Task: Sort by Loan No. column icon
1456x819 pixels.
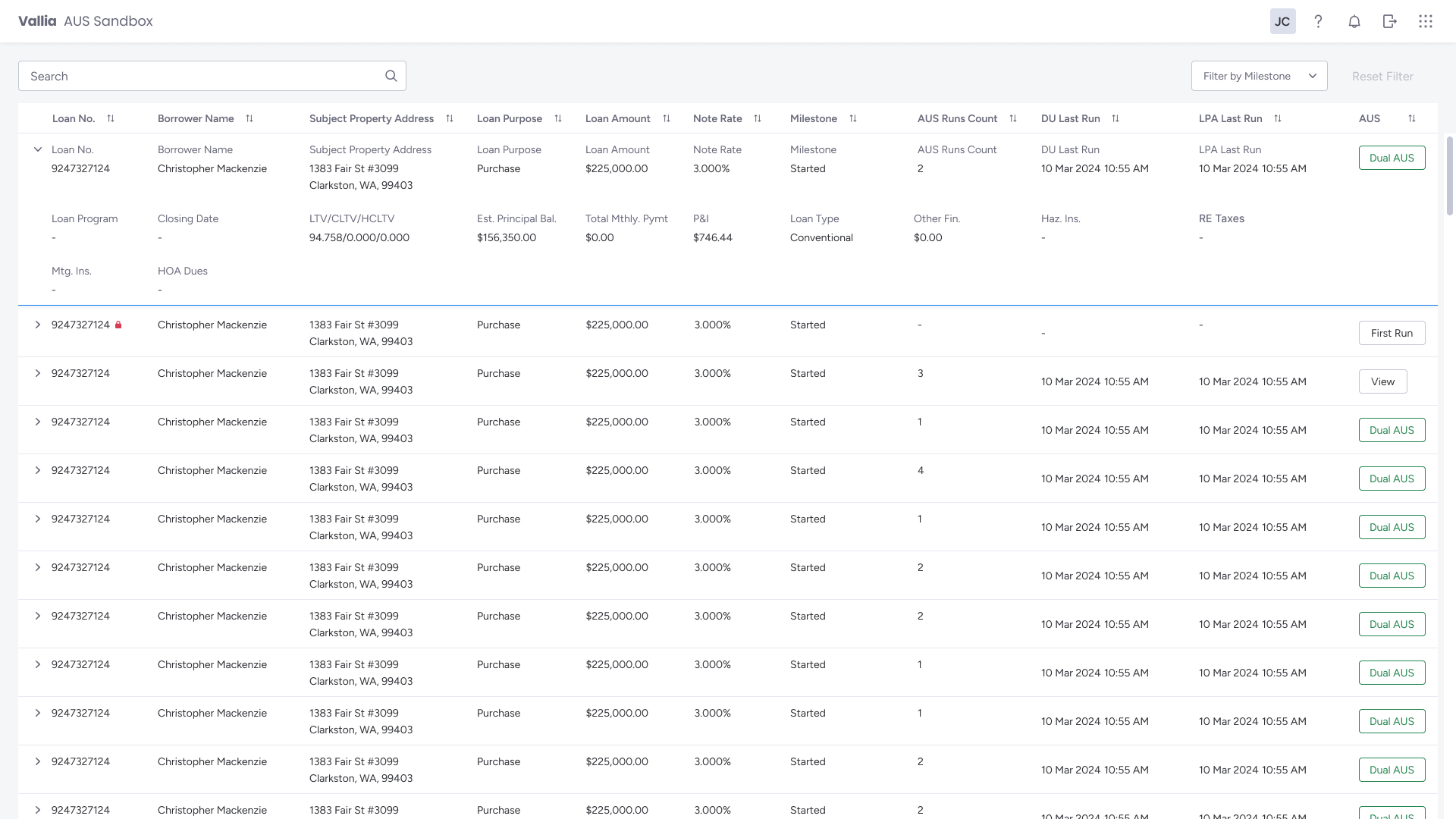Action: 111,118
